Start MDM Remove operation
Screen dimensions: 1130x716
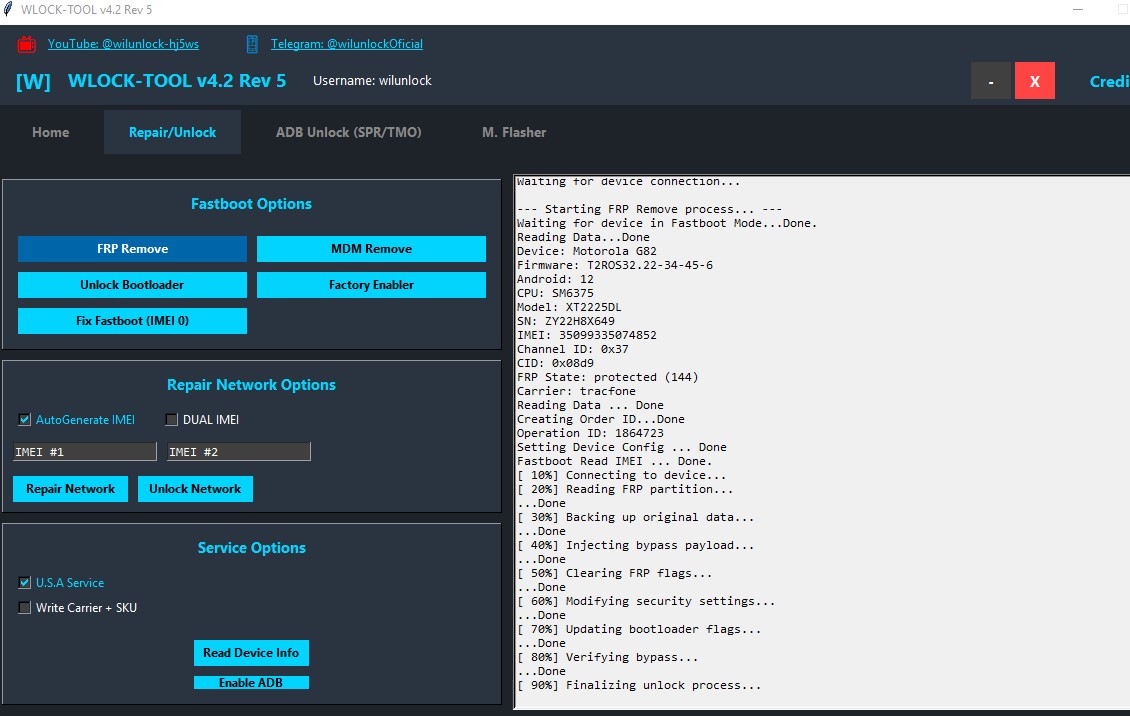(371, 249)
